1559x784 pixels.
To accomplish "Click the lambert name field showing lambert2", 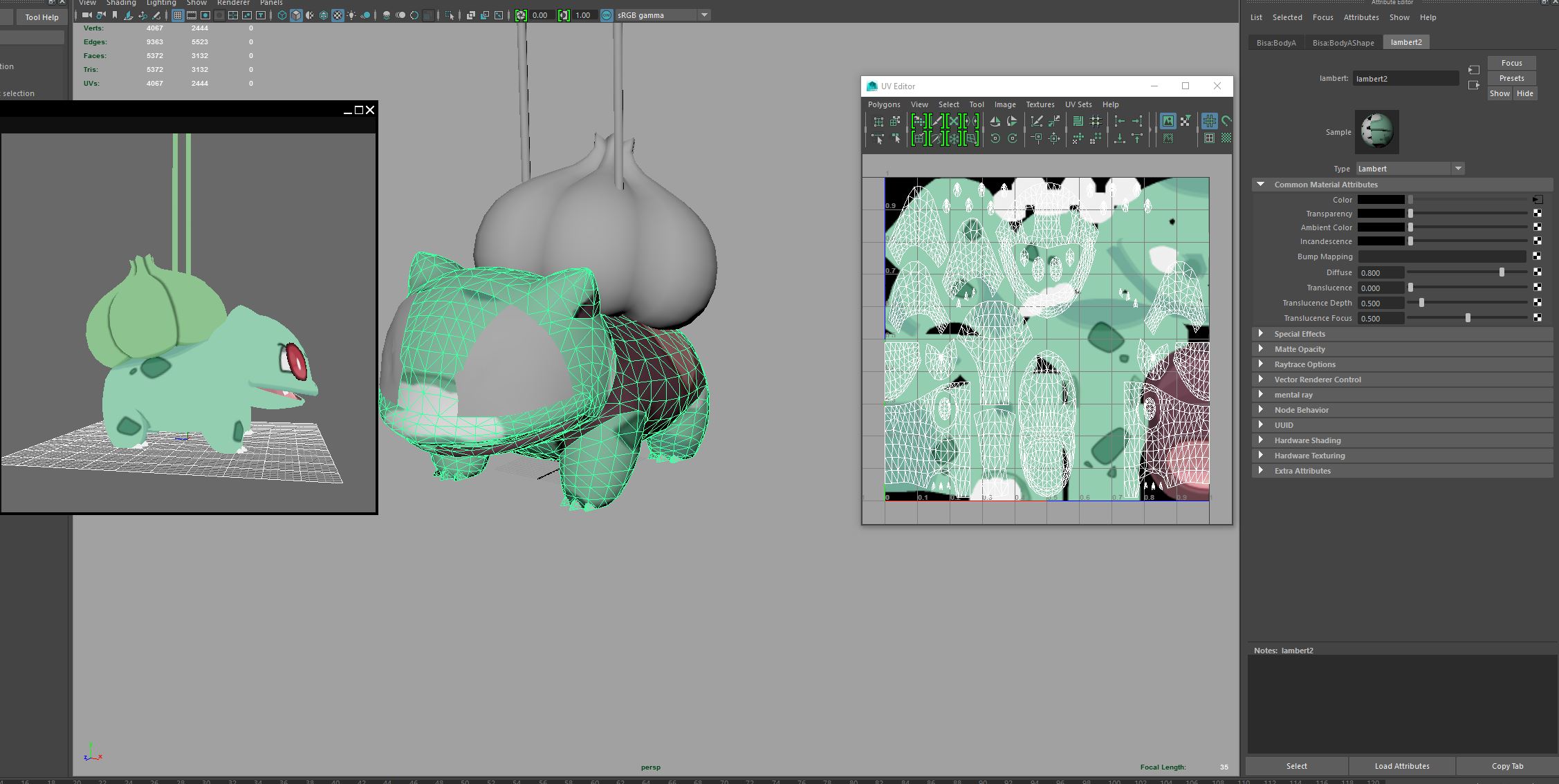I will 1405,79.
